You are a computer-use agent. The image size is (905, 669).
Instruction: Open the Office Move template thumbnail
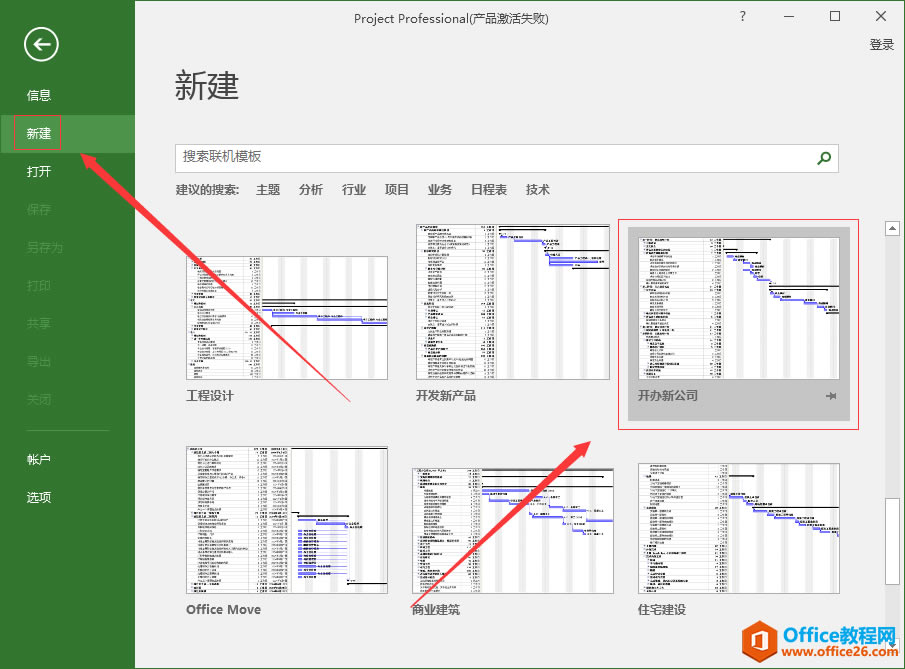pos(287,519)
